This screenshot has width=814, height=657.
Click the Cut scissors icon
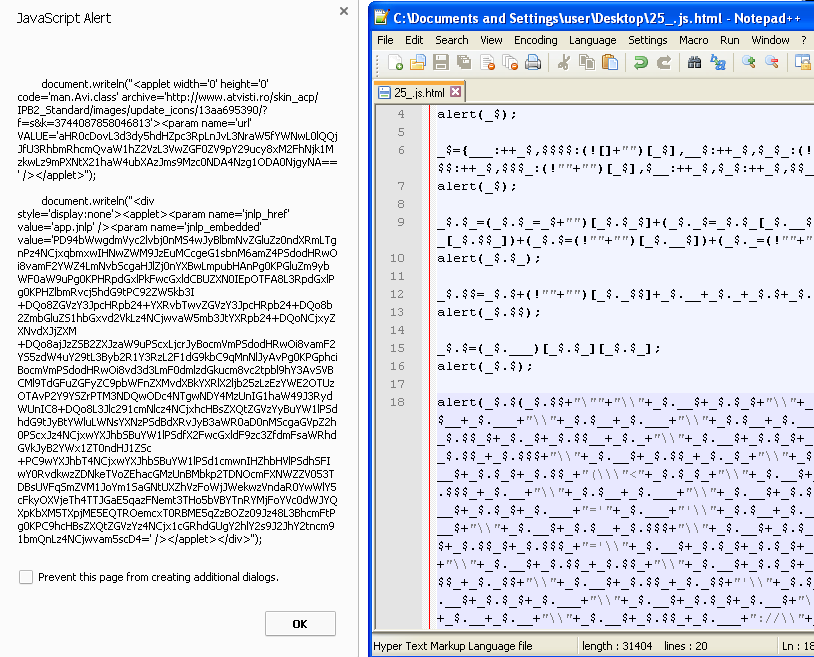563,62
